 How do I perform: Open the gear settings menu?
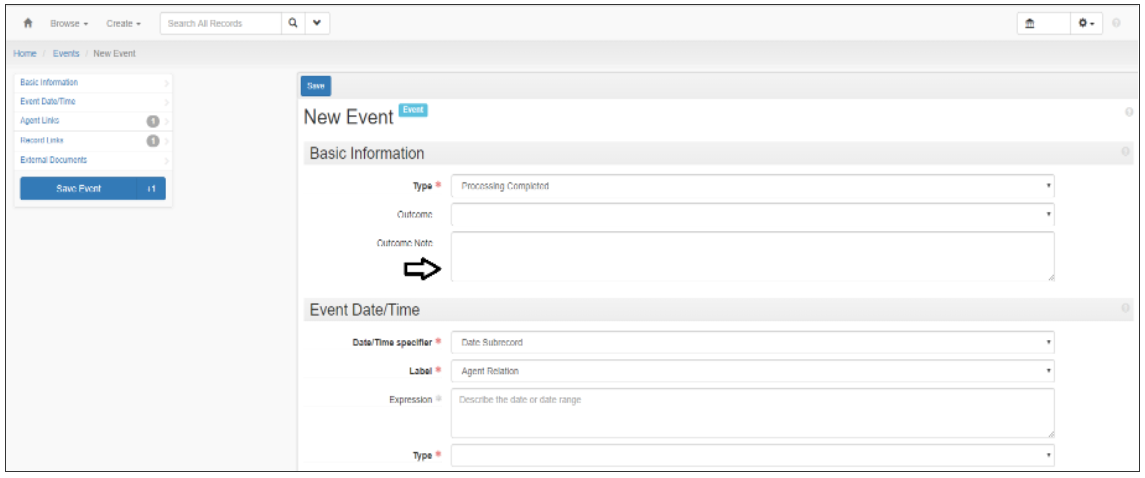(1087, 23)
